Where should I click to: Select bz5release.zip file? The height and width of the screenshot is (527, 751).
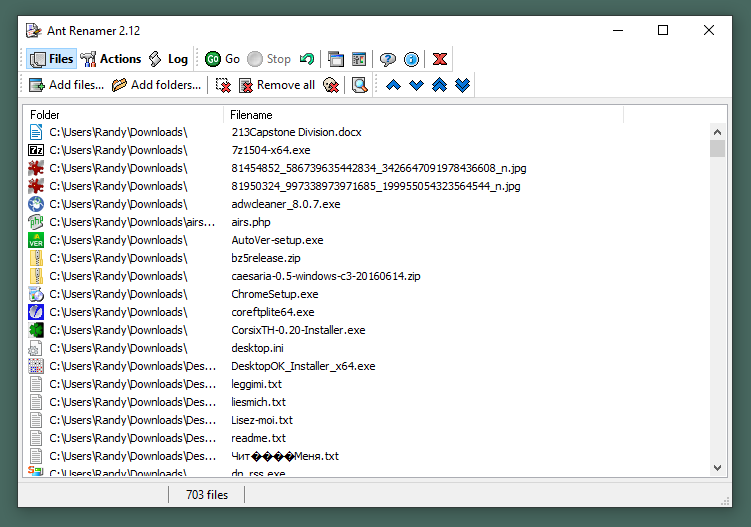pos(265,258)
